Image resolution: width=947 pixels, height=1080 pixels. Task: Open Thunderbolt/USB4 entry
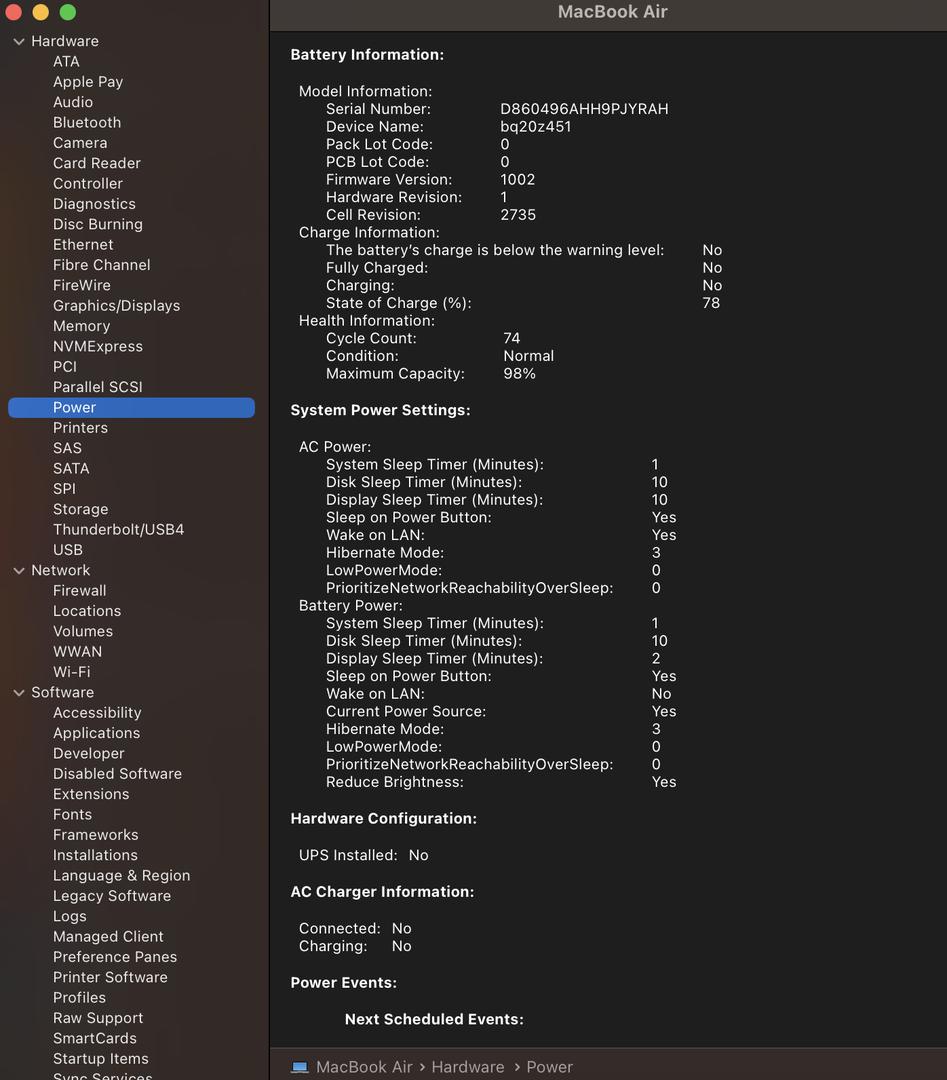[x=118, y=530]
